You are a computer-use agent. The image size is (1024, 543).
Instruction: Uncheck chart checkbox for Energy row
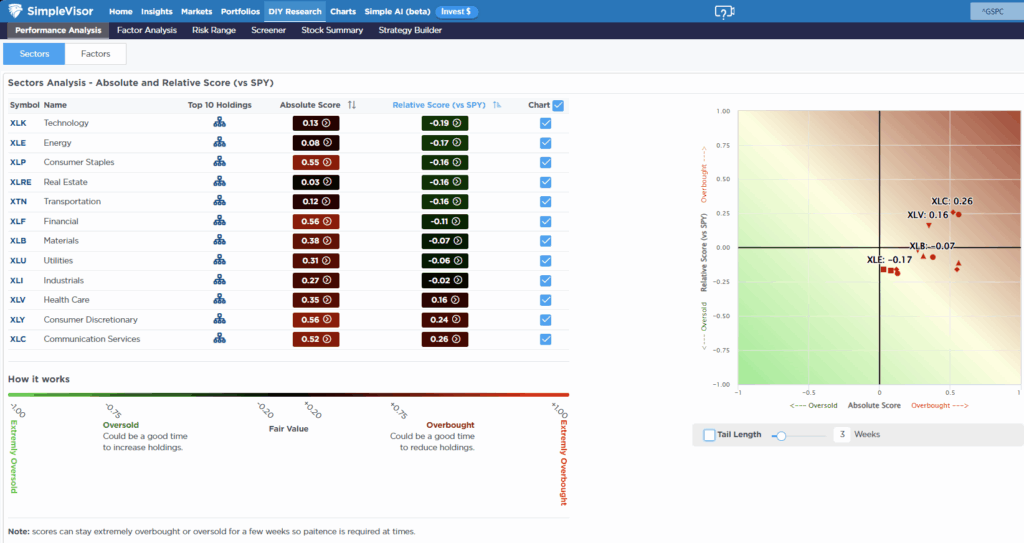click(x=546, y=143)
